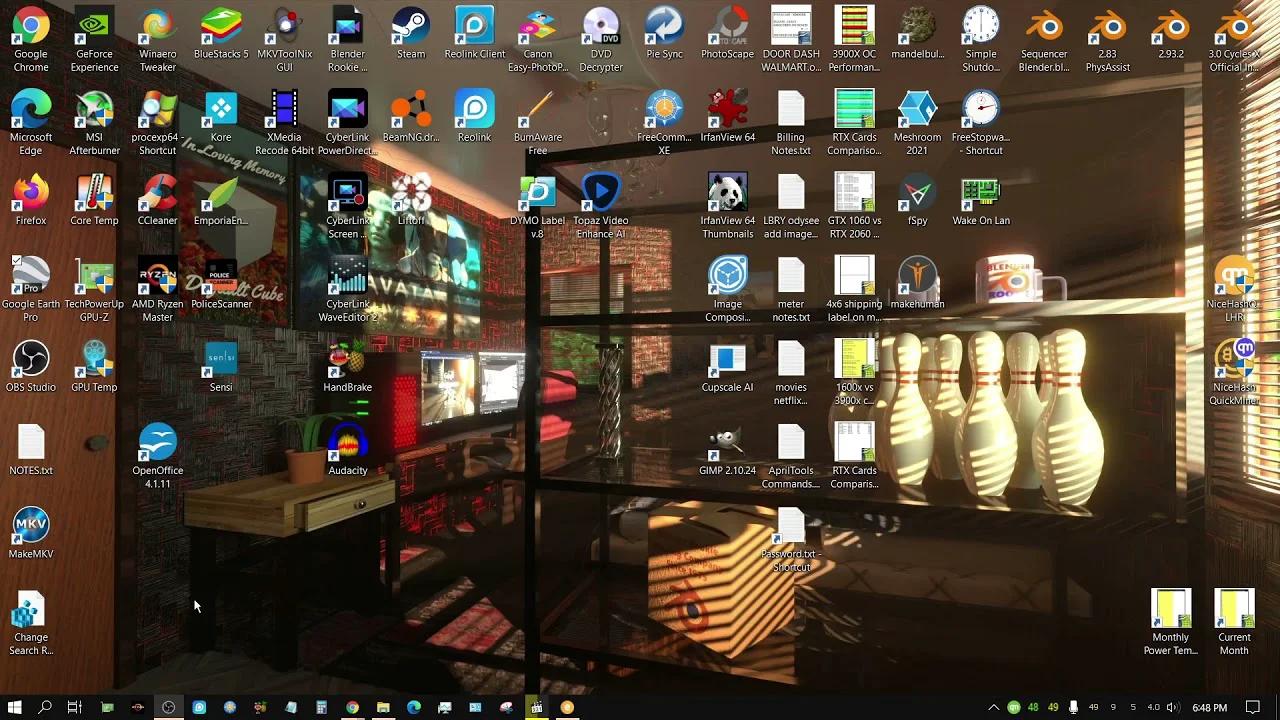The height and width of the screenshot is (720, 1280).
Task: Open the volume control via speaker icon
Action: point(1172,707)
